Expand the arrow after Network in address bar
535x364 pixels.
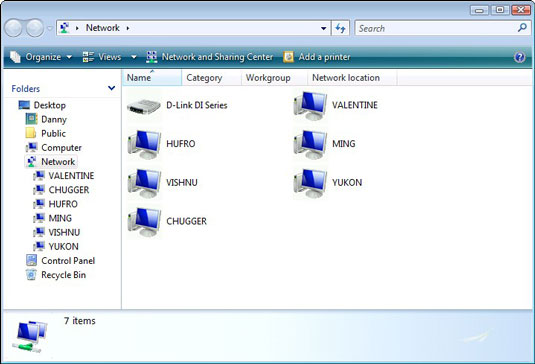coord(128,28)
